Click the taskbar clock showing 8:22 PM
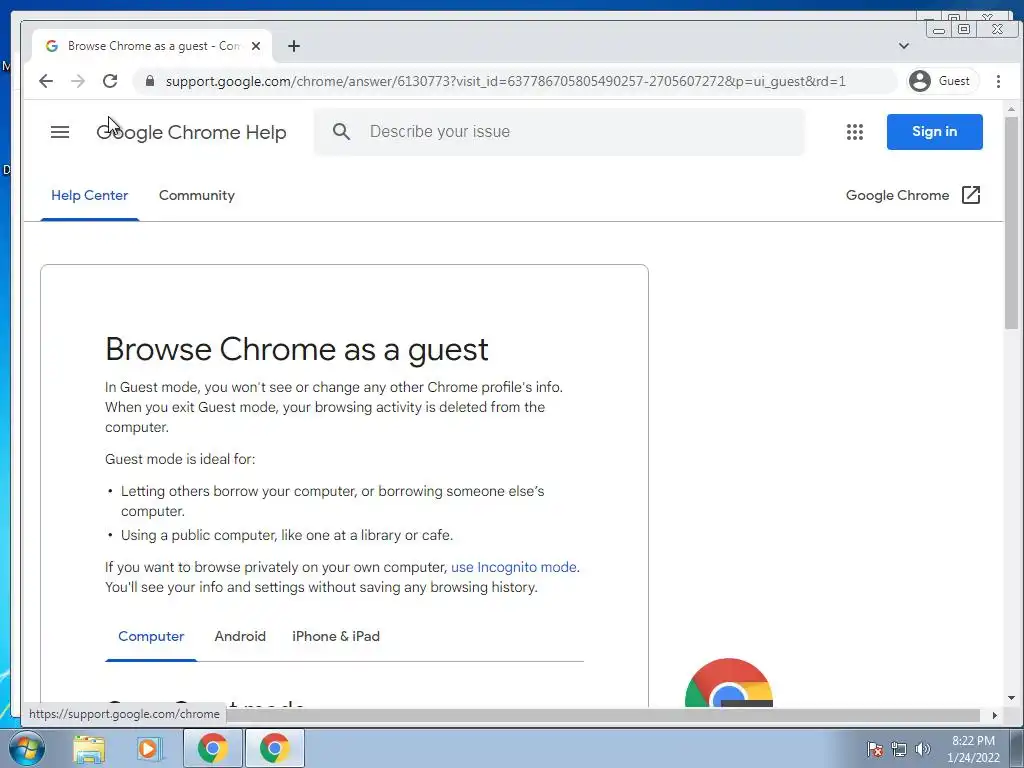 (x=973, y=749)
